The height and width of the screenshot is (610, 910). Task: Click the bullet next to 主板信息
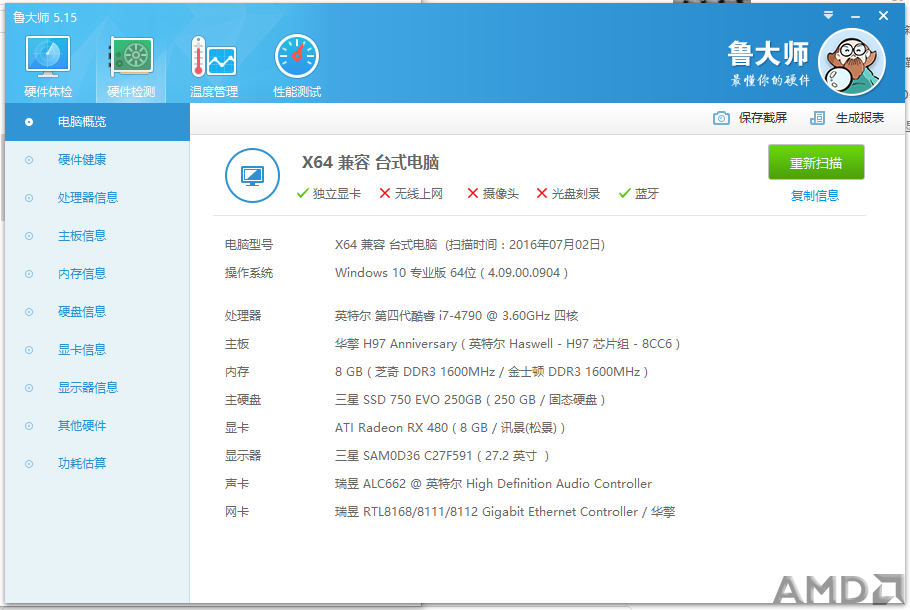click(29, 236)
